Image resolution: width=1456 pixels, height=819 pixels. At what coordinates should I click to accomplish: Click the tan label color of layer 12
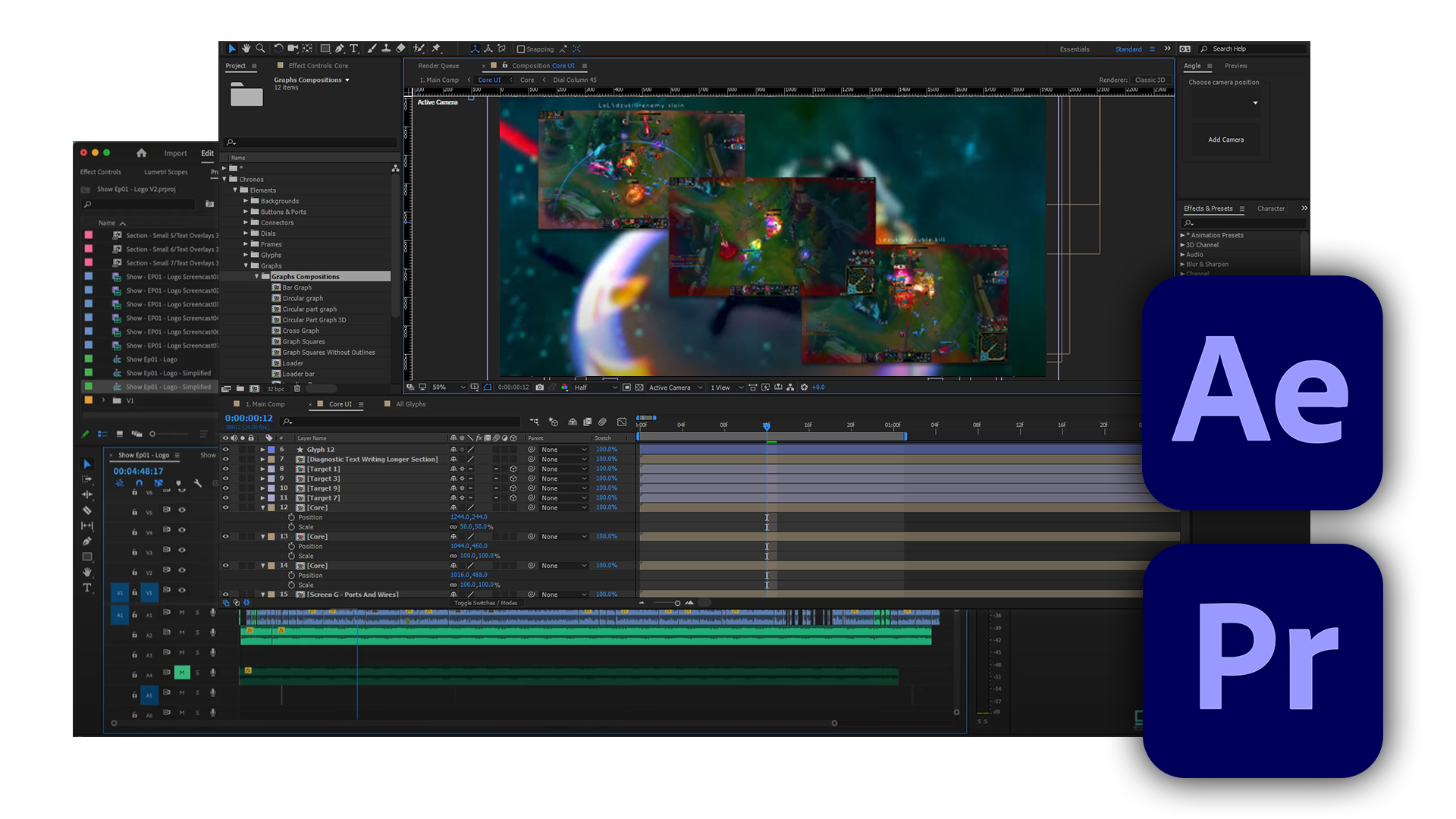pos(271,507)
